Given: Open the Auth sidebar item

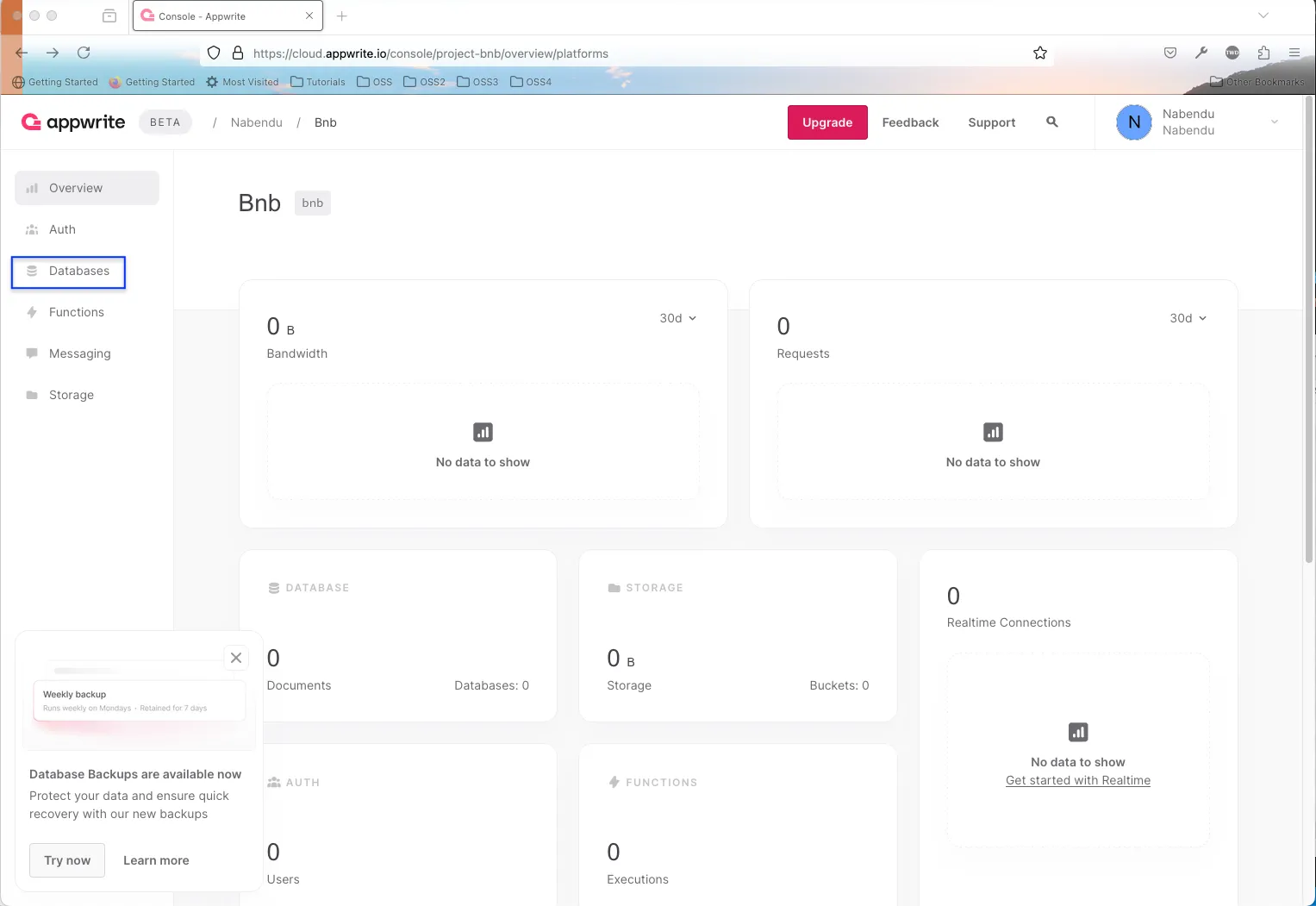Looking at the screenshot, I should pyautogui.click(x=87, y=229).
